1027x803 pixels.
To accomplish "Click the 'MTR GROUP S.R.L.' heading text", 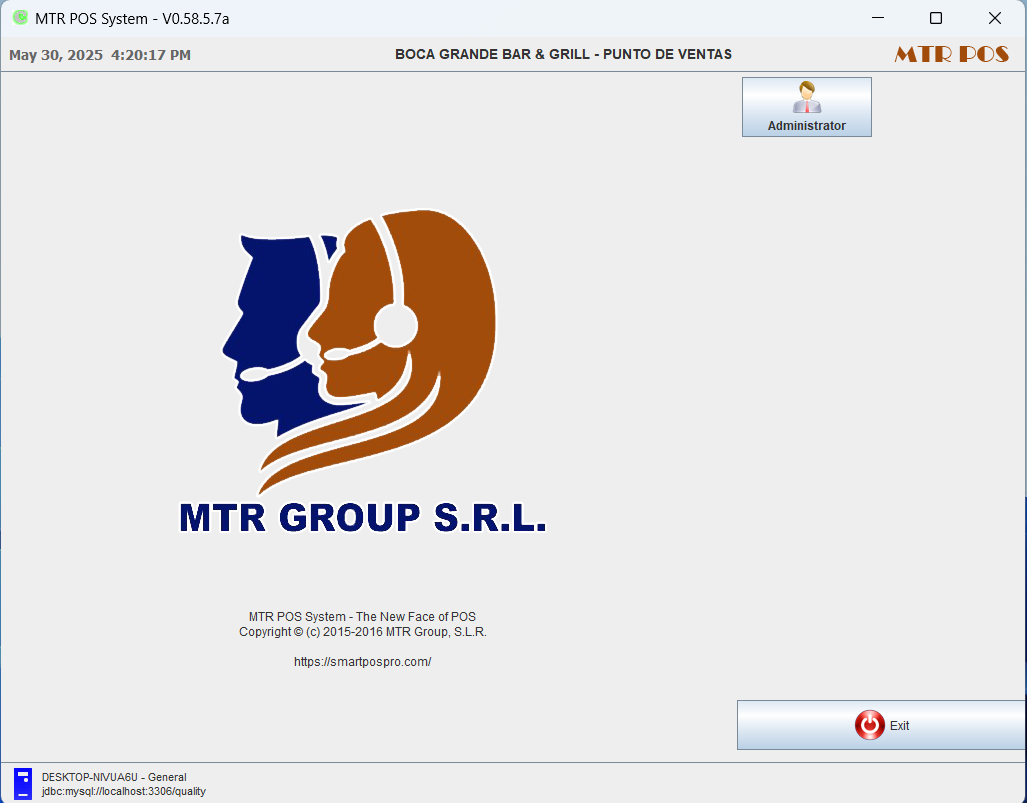I will (x=363, y=518).
